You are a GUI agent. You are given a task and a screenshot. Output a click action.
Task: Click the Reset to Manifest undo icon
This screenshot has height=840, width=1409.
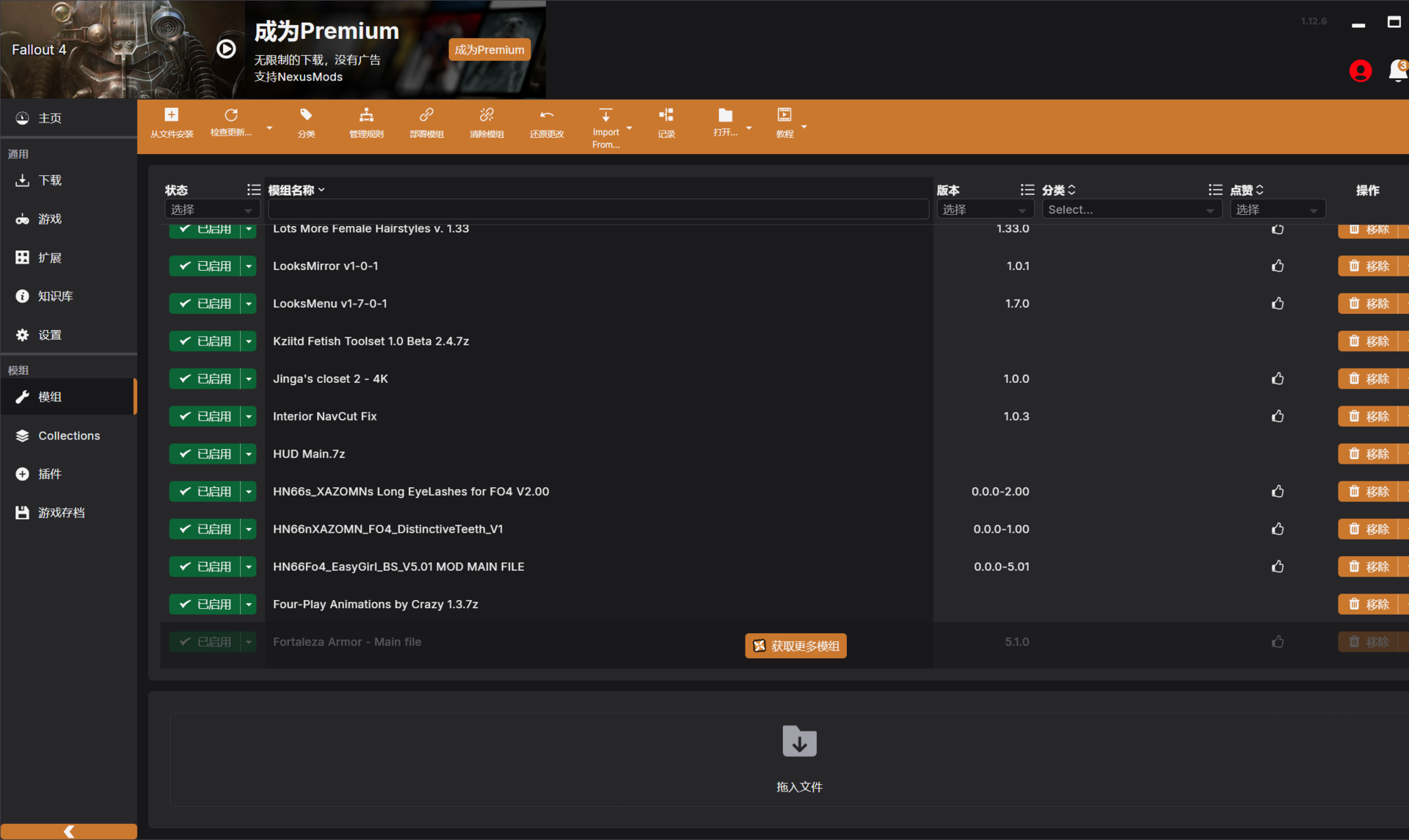coord(547,114)
